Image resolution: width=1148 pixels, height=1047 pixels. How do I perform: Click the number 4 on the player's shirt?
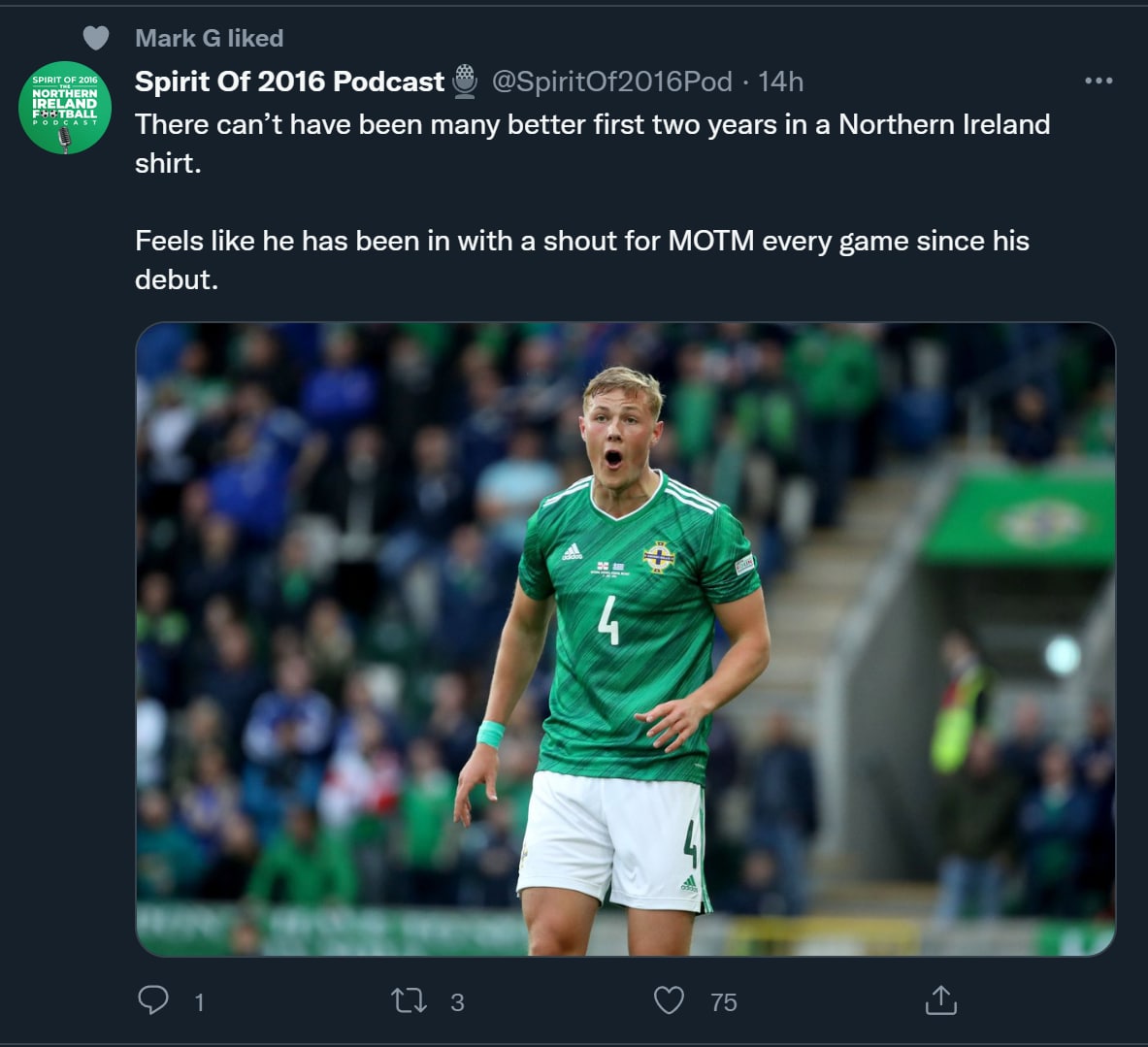tap(608, 621)
